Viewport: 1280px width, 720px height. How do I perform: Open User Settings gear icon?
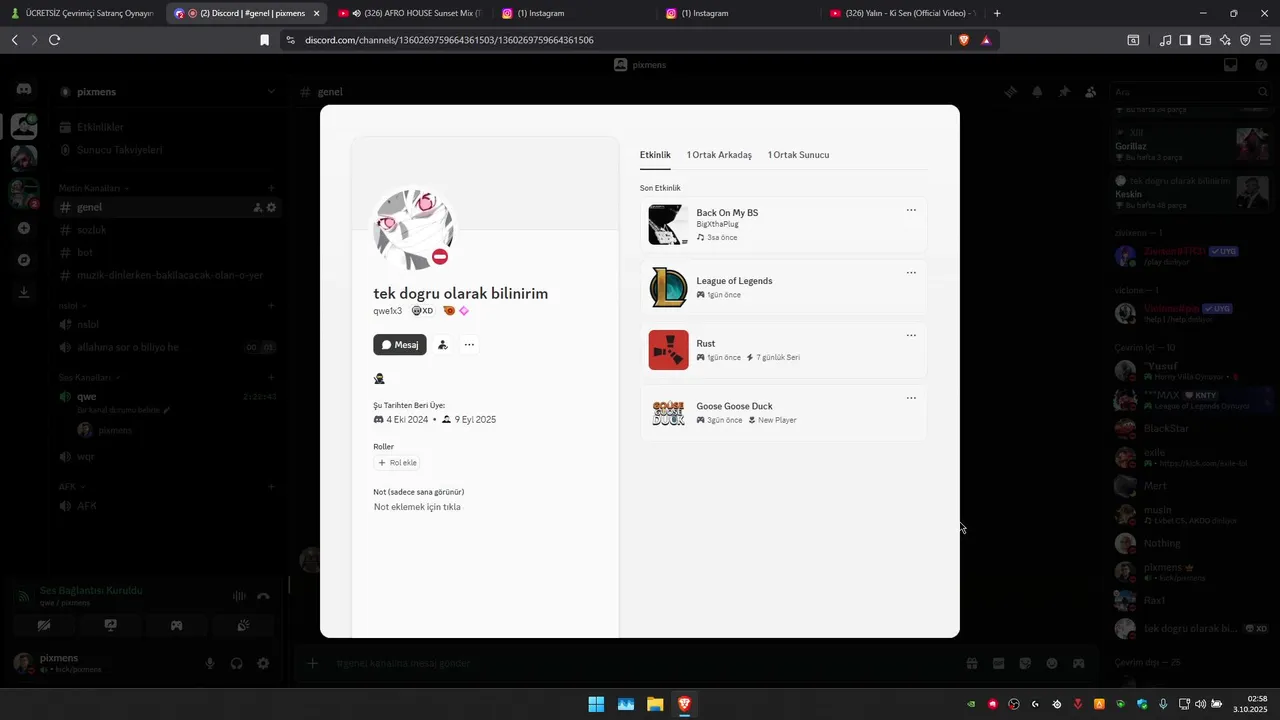[263, 663]
